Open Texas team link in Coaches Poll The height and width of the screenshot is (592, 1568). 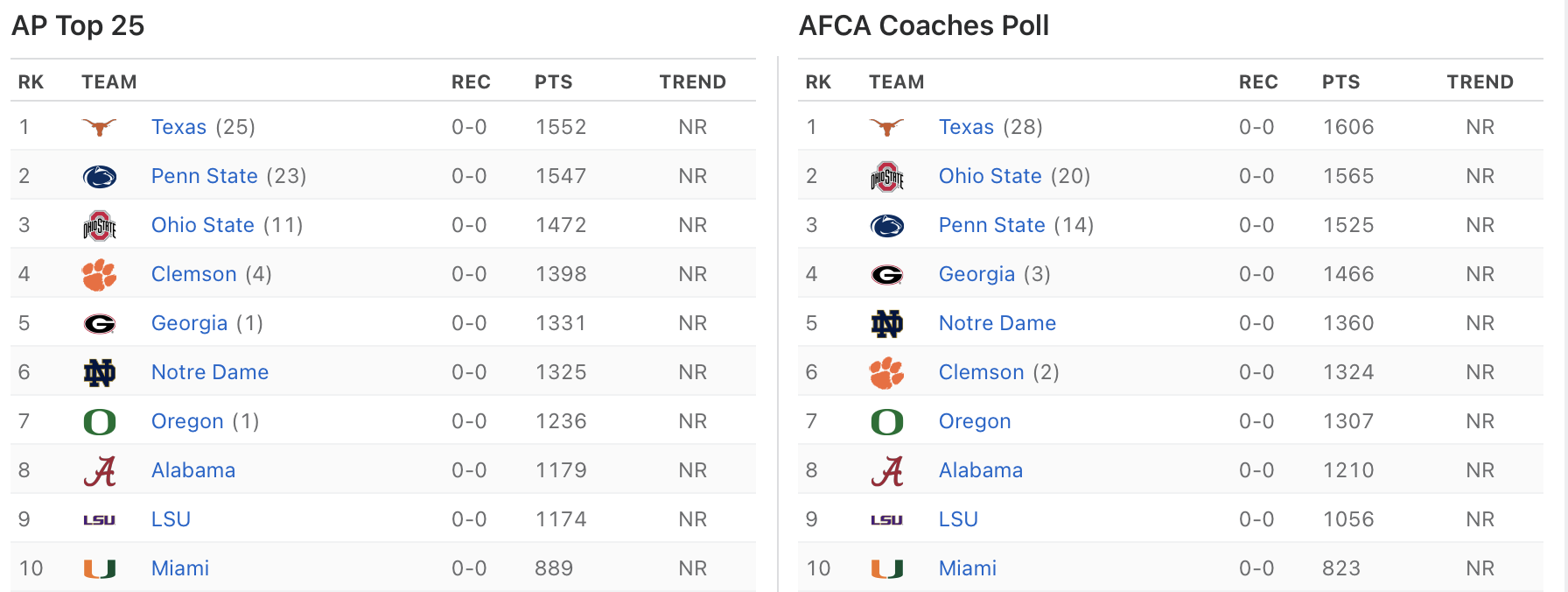coord(966,127)
